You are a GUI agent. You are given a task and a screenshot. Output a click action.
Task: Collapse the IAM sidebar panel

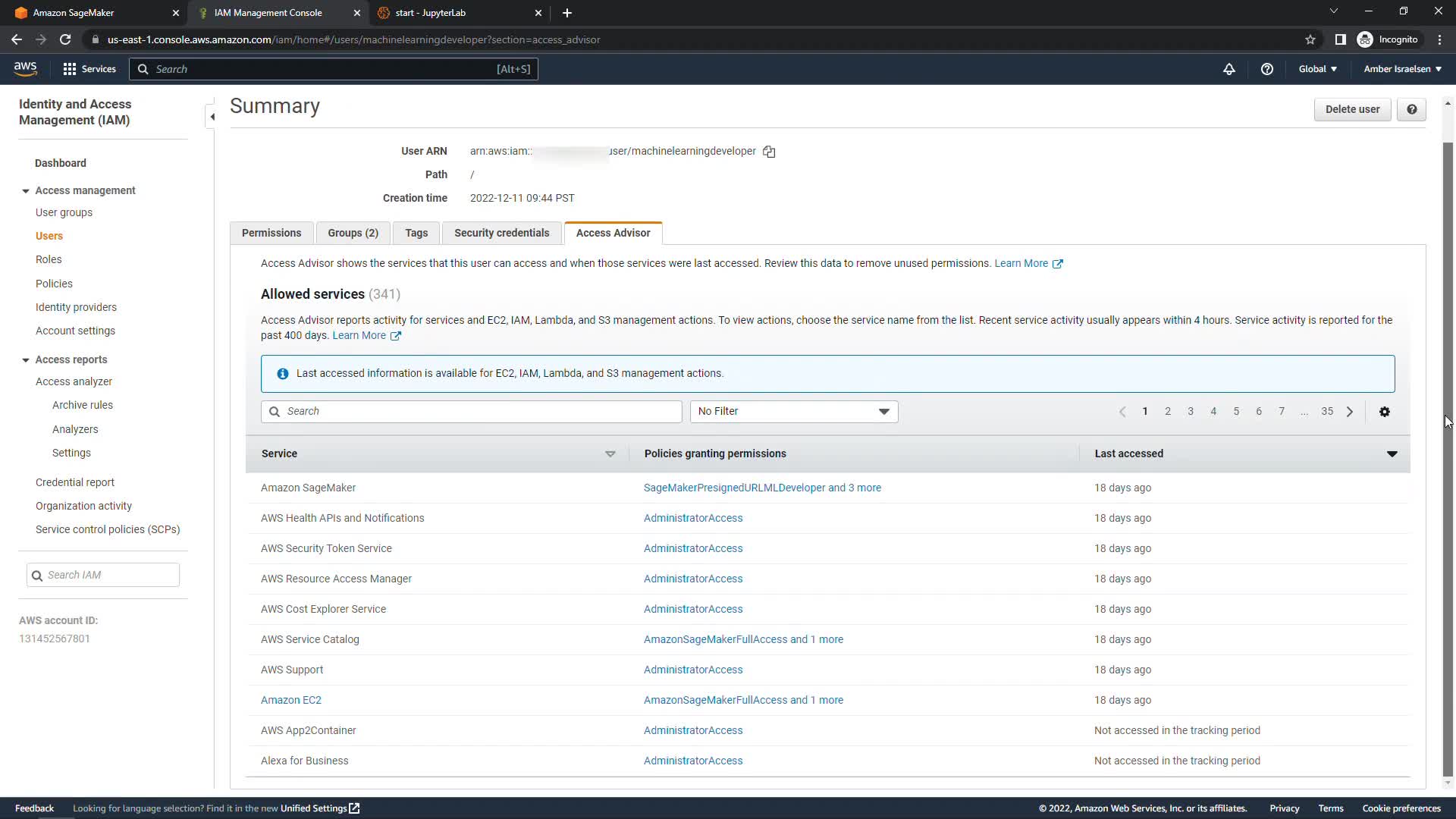coord(212,117)
